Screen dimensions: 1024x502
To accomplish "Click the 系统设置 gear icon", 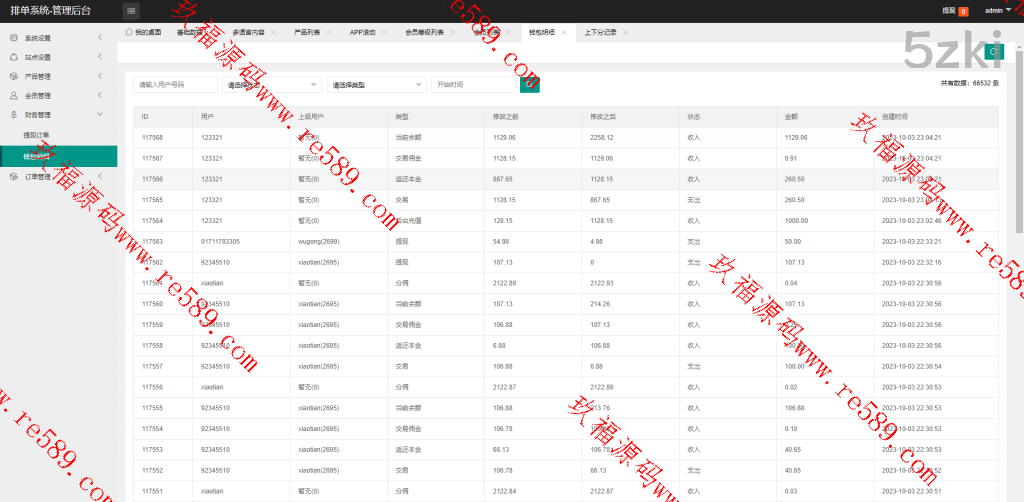I will pos(14,38).
